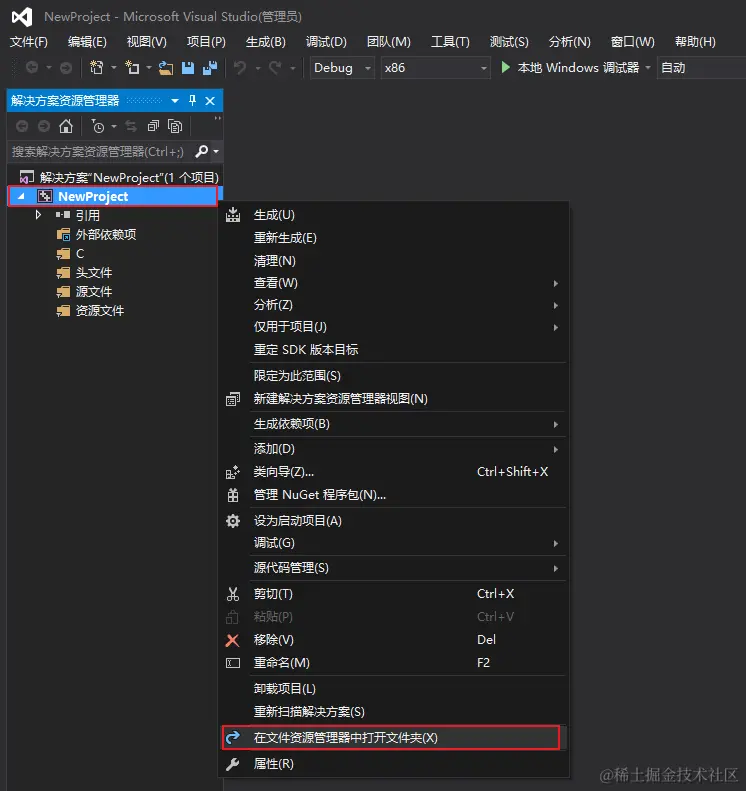
Task: Open the Debug configuration dropdown
Action: click(x=342, y=68)
